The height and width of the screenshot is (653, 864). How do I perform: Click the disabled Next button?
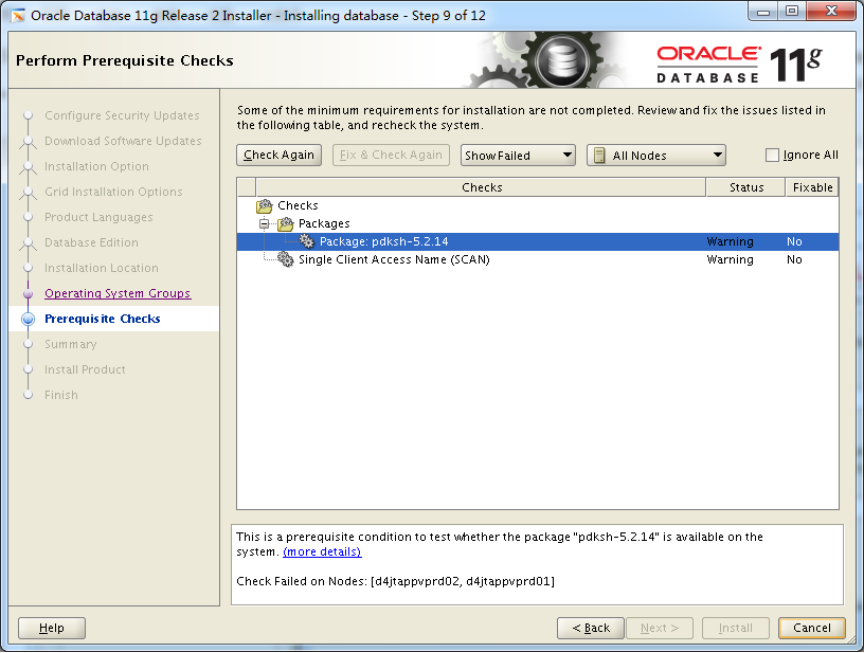click(660, 628)
